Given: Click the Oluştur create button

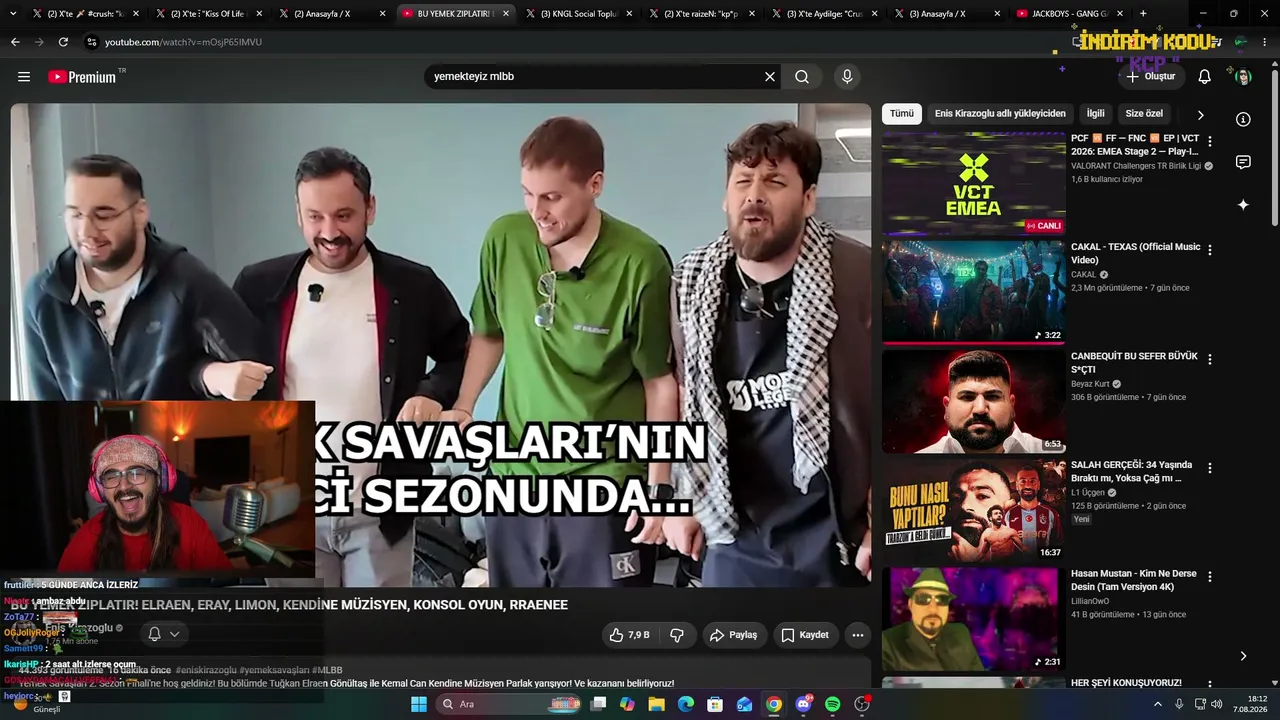Looking at the screenshot, I should (x=1150, y=77).
